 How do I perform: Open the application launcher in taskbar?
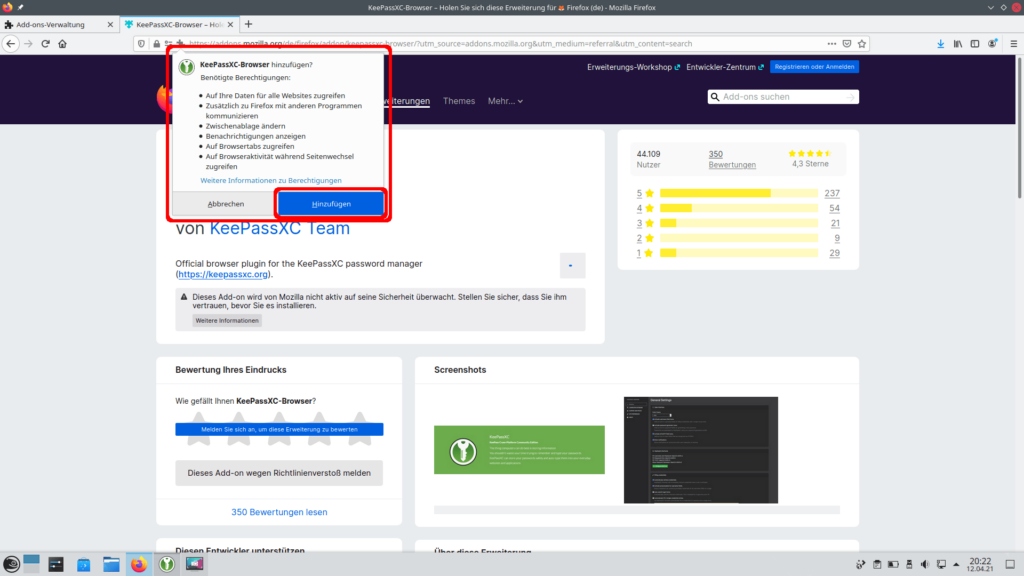(11, 564)
